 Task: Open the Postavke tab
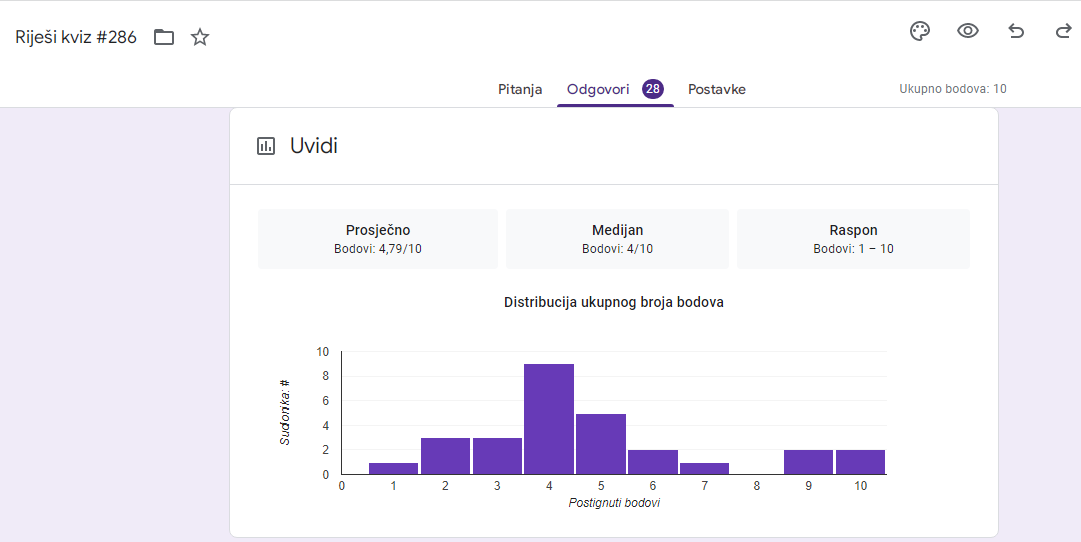click(716, 89)
